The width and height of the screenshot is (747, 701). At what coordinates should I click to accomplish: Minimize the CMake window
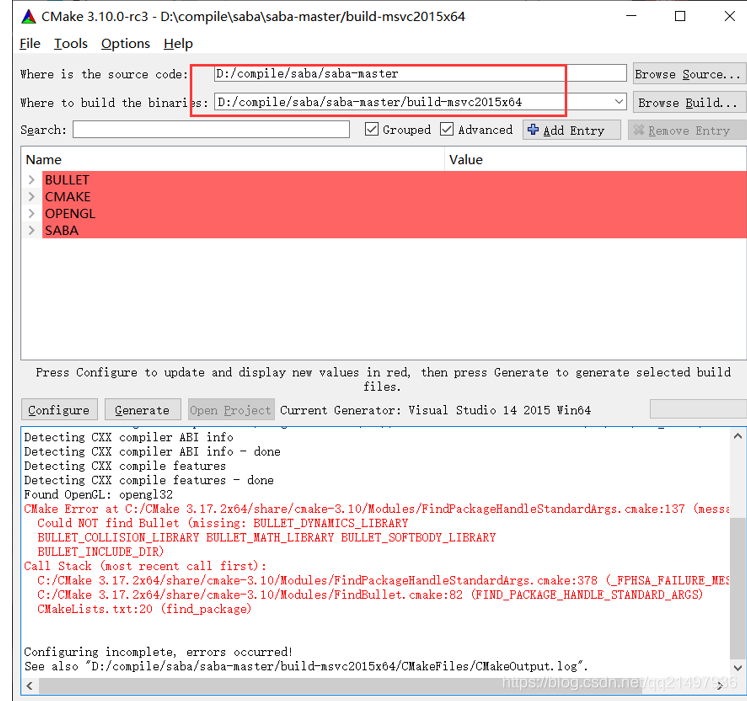click(x=631, y=16)
